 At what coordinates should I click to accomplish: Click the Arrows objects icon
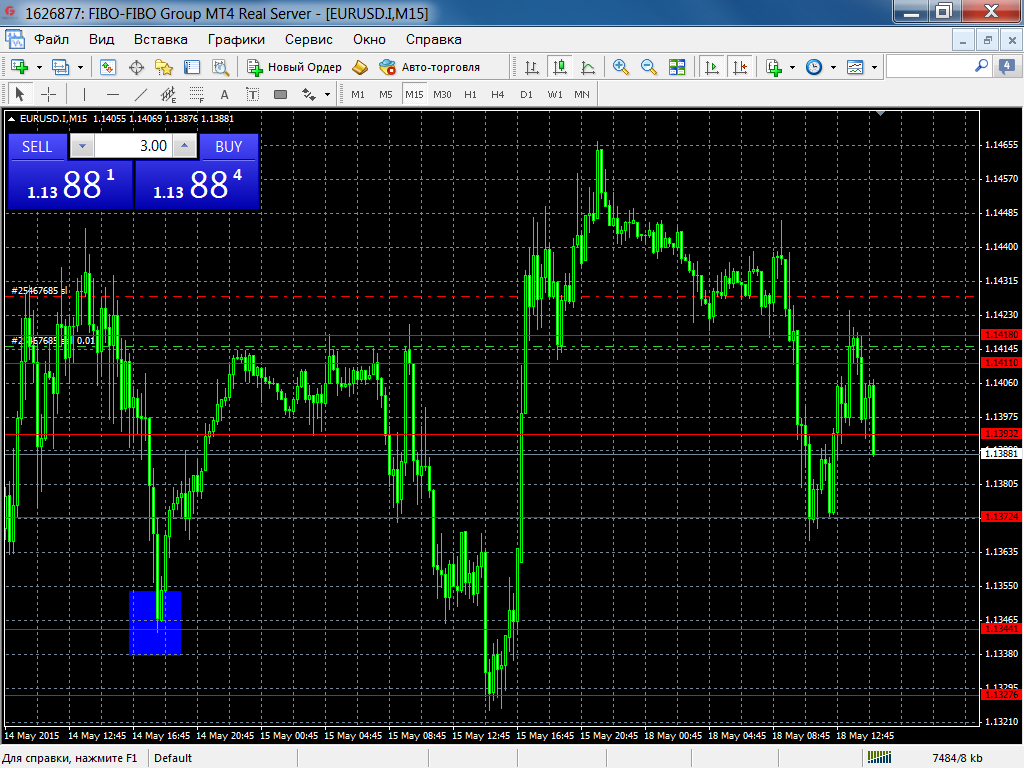[x=309, y=95]
